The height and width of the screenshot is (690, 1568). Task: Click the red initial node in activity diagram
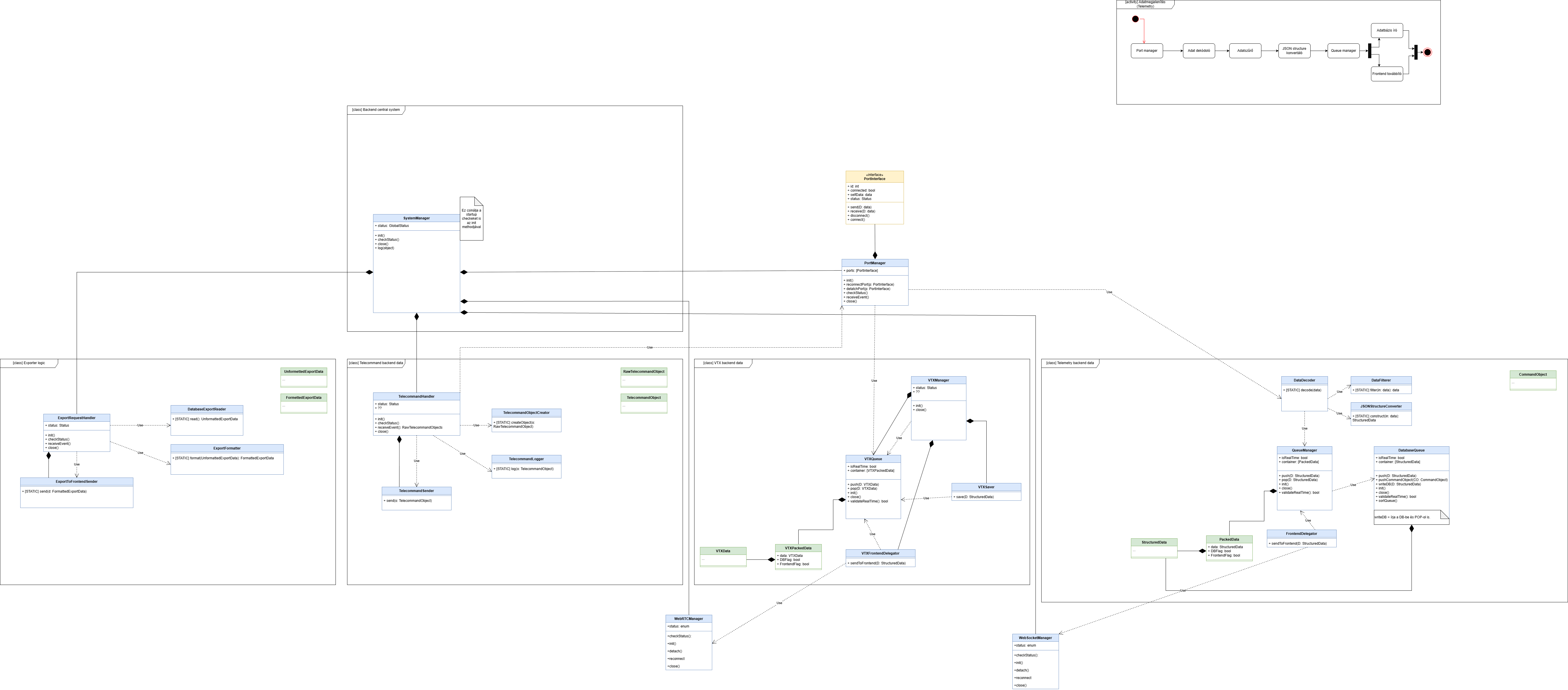[x=1135, y=19]
